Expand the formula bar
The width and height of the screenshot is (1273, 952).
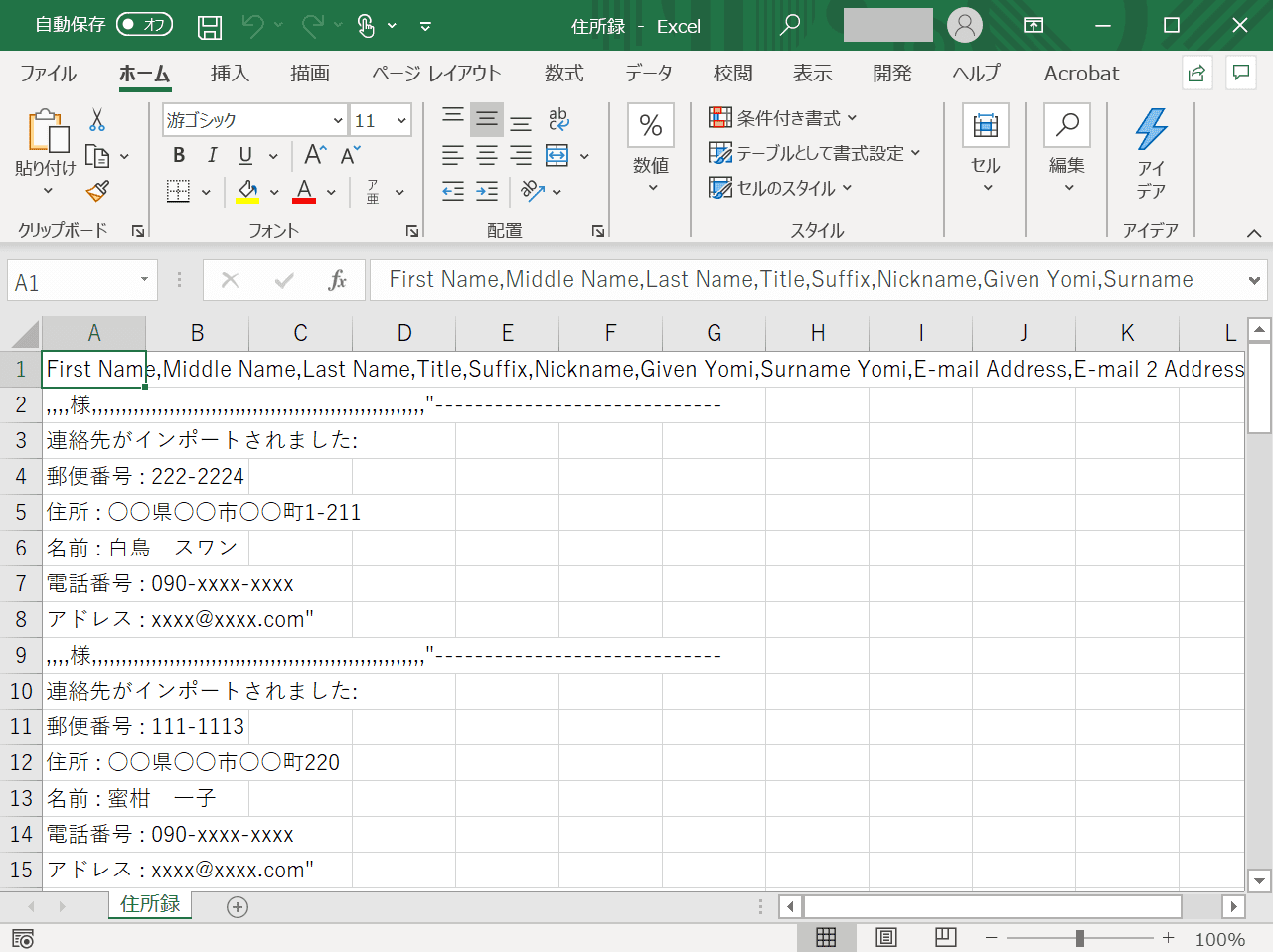coord(1254,281)
